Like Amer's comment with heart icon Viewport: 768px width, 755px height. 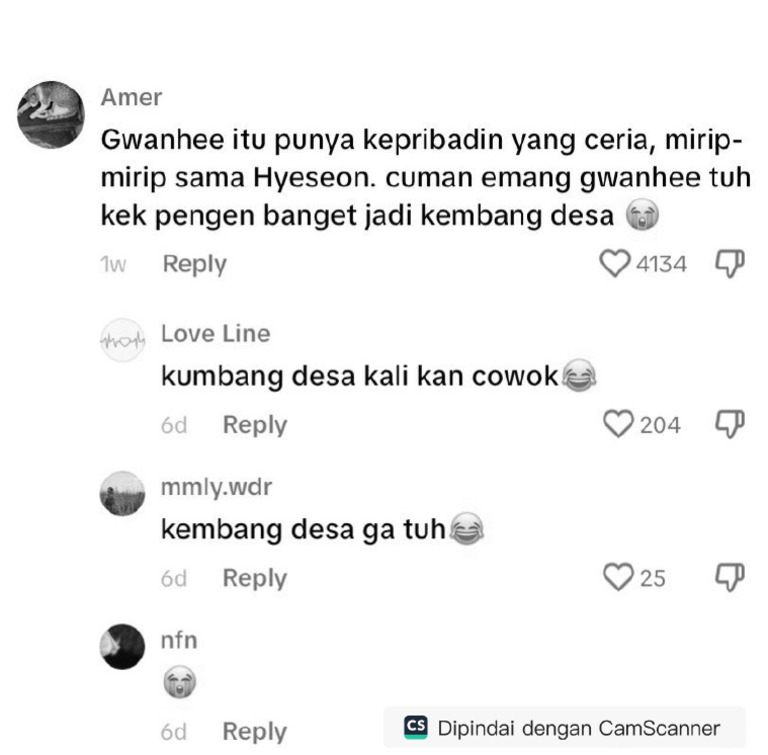(615, 264)
